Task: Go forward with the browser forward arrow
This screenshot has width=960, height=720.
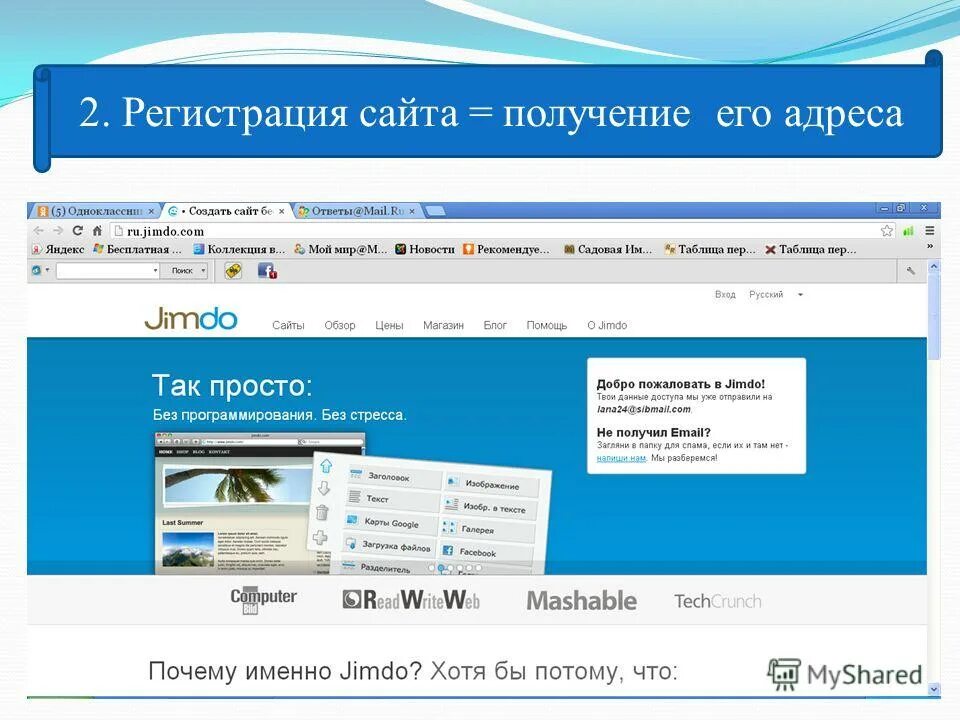Action: (58, 231)
